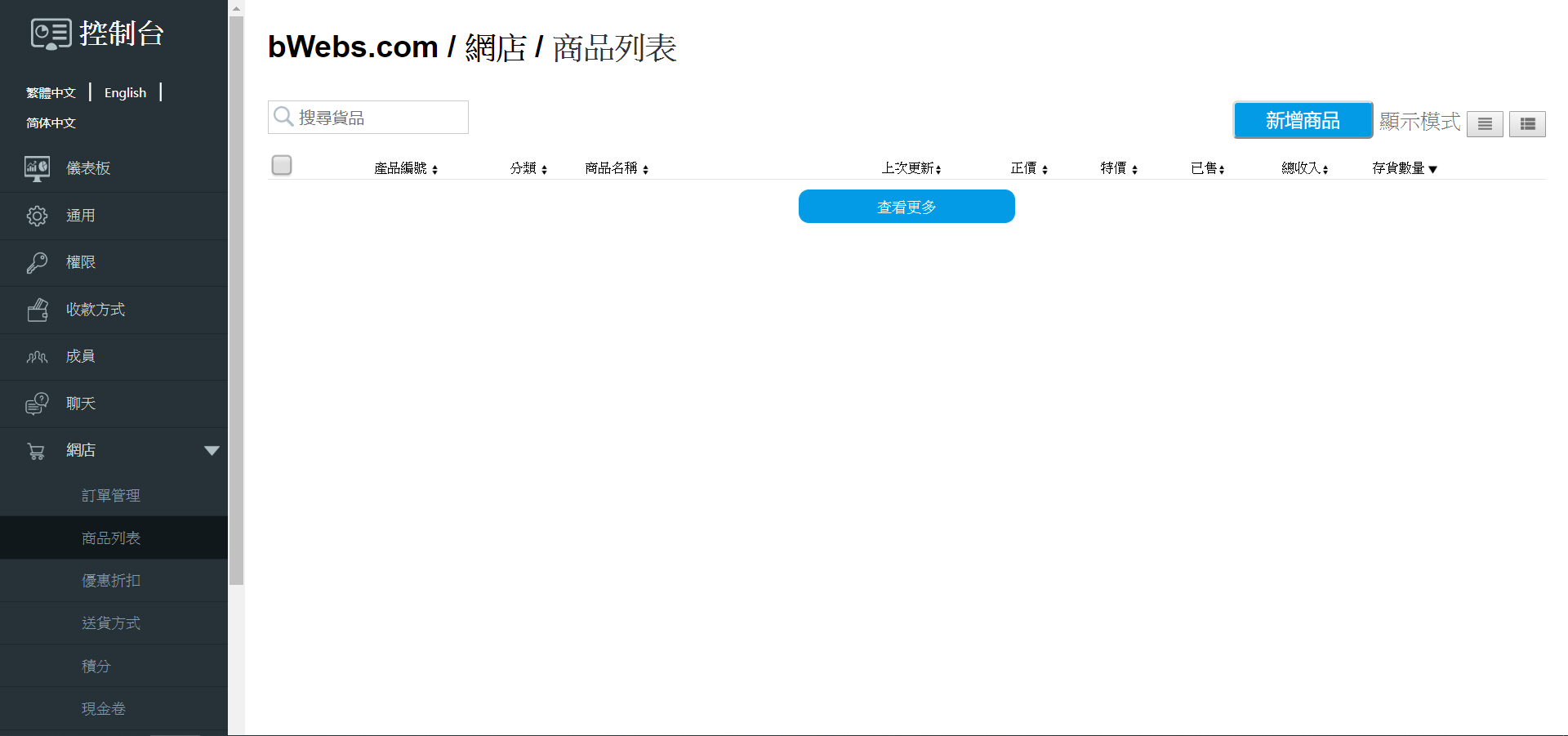Click the 查看更多 button
1568x736 pixels.
click(906, 207)
